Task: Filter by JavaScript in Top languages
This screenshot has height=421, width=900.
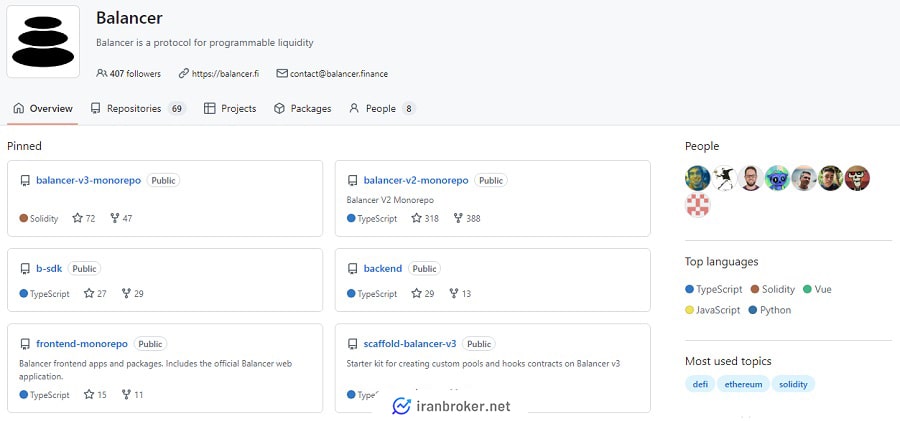Action: coord(713,310)
